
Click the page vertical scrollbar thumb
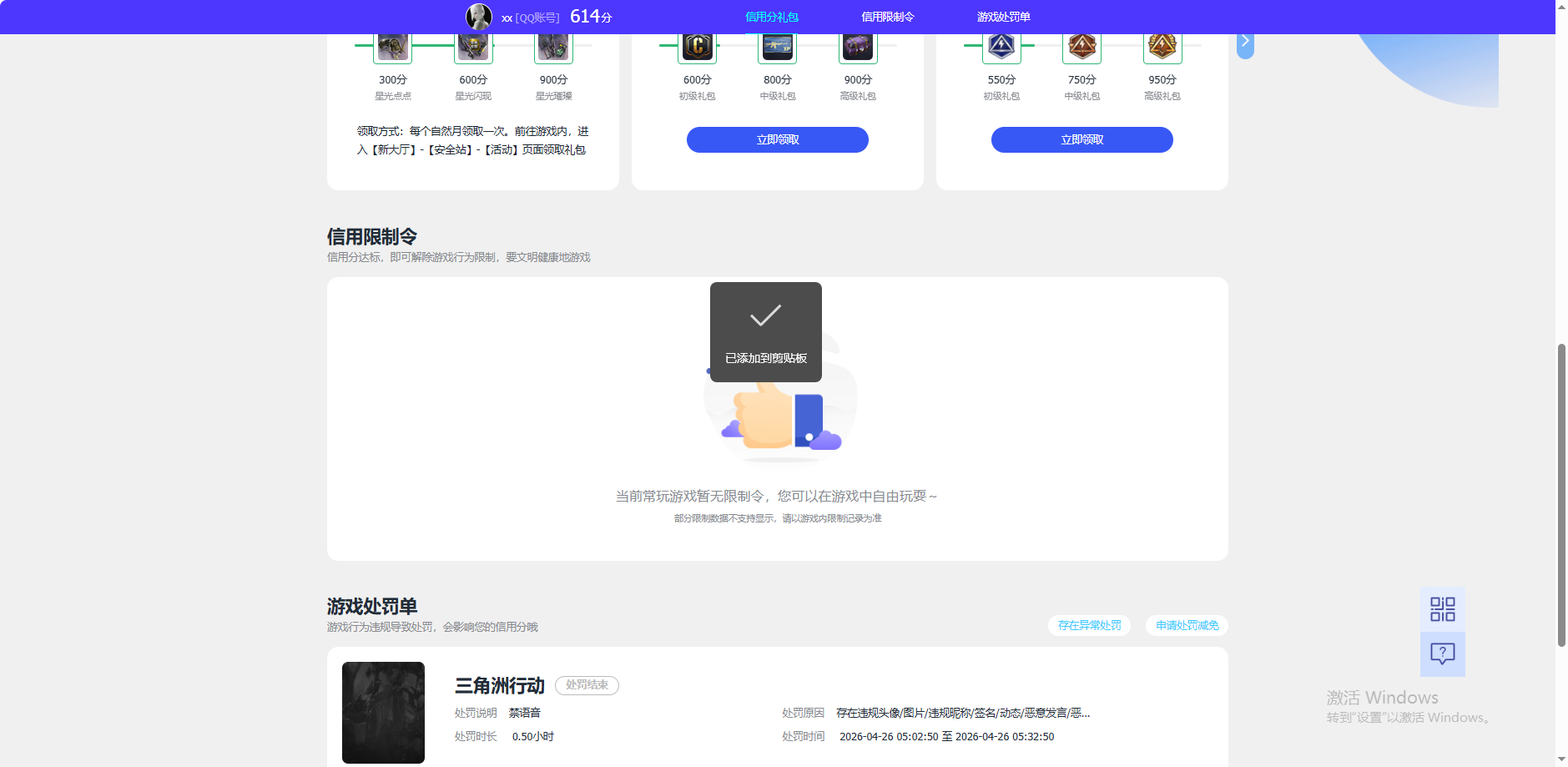[1561, 495]
